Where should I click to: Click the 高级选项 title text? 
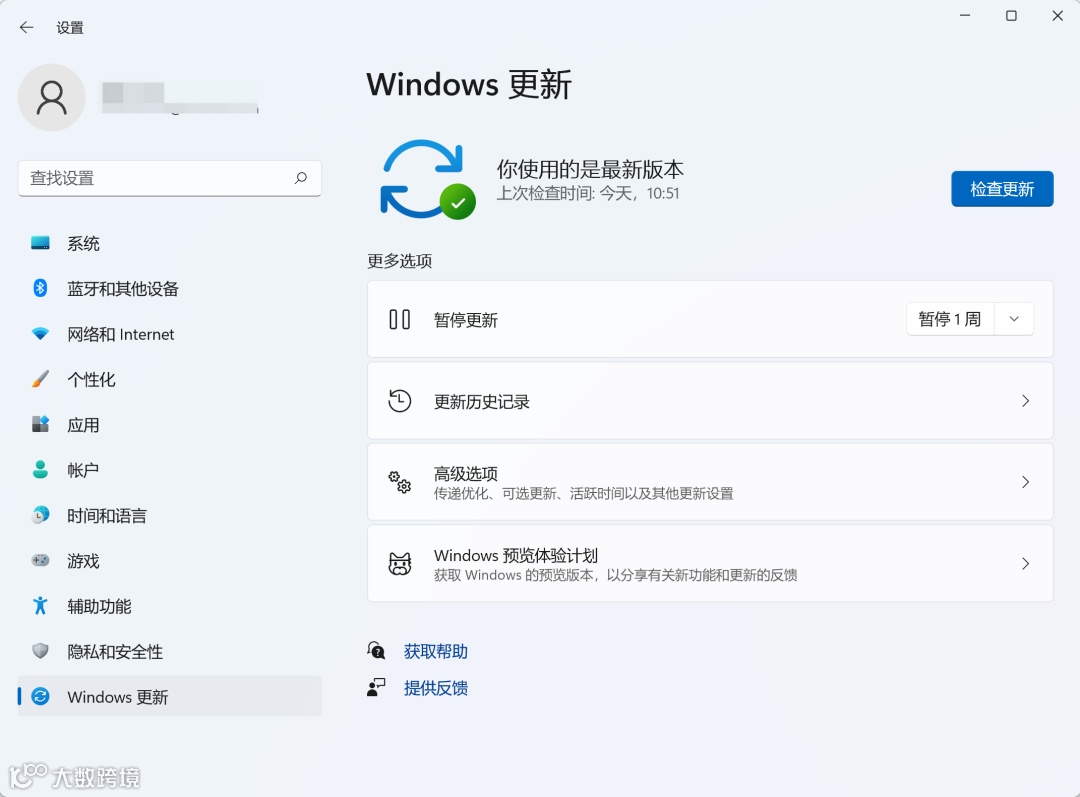pyautogui.click(x=466, y=474)
